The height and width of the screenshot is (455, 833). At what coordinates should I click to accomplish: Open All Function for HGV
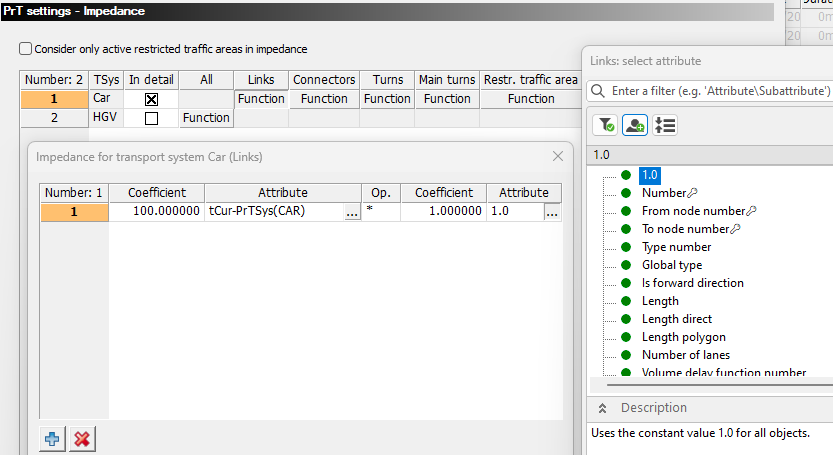click(206, 117)
